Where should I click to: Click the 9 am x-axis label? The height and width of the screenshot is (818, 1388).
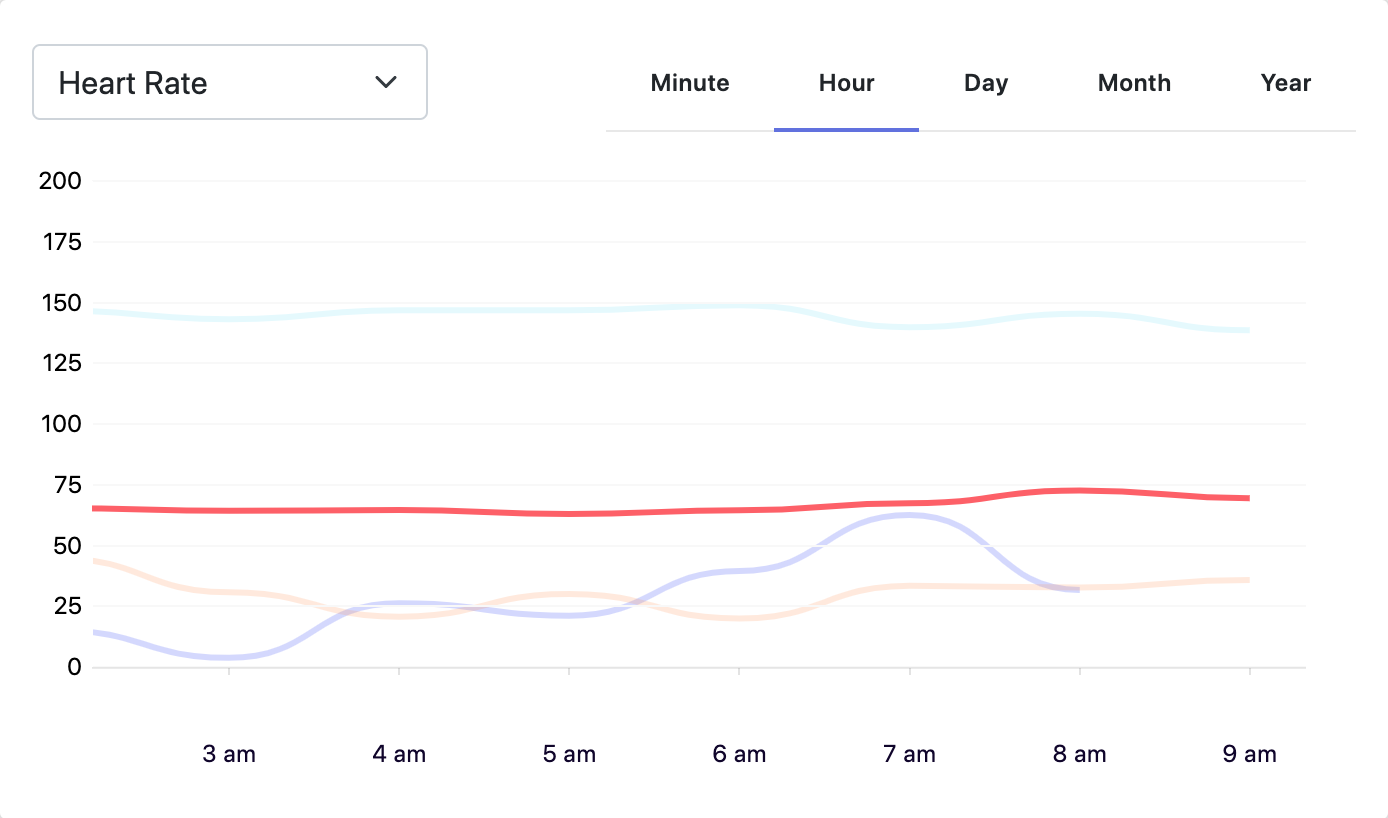[x=1249, y=754]
